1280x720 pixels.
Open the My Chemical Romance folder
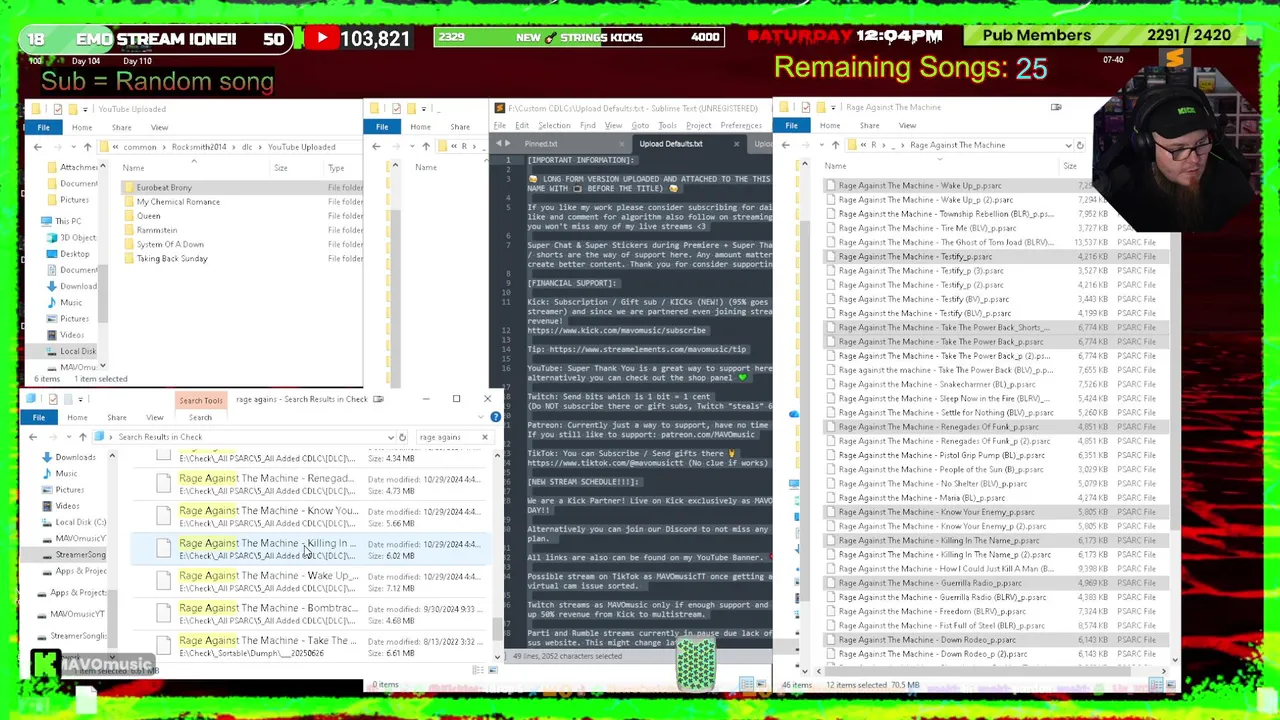click(x=178, y=202)
